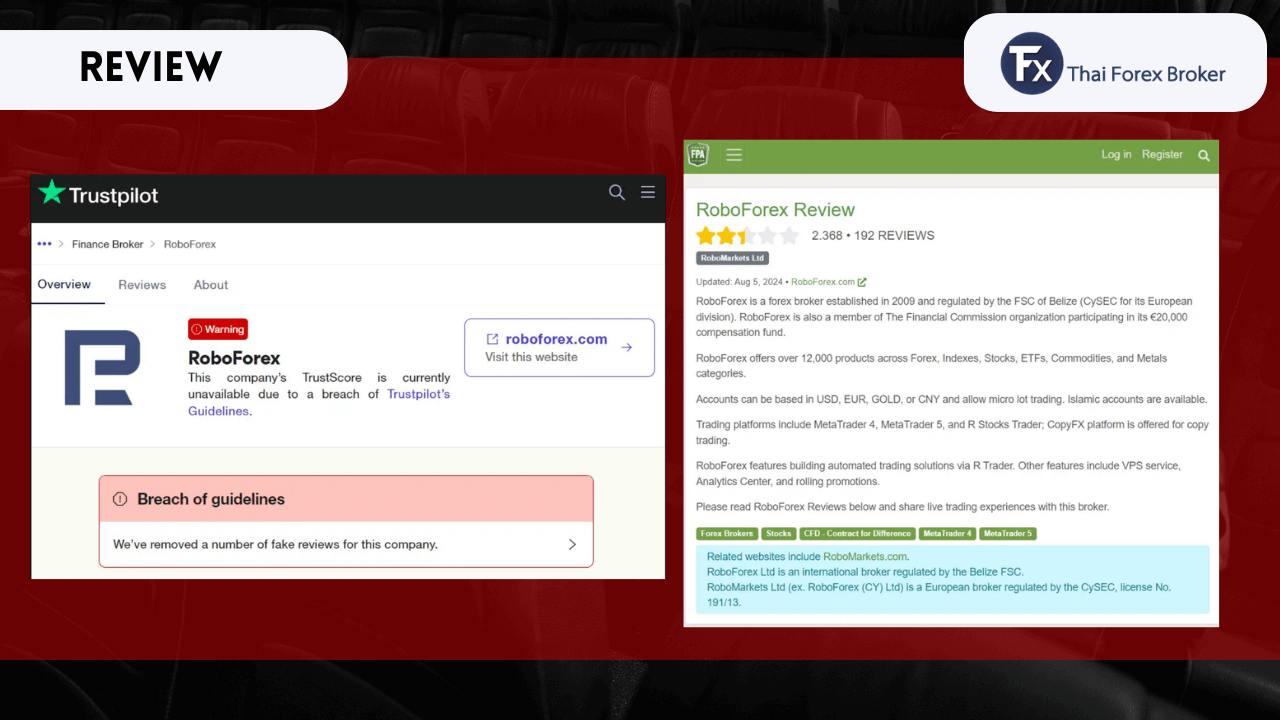Select the Stocks tag
This screenshot has width=1280, height=720.
pyautogui.click(x=779, y=534)
